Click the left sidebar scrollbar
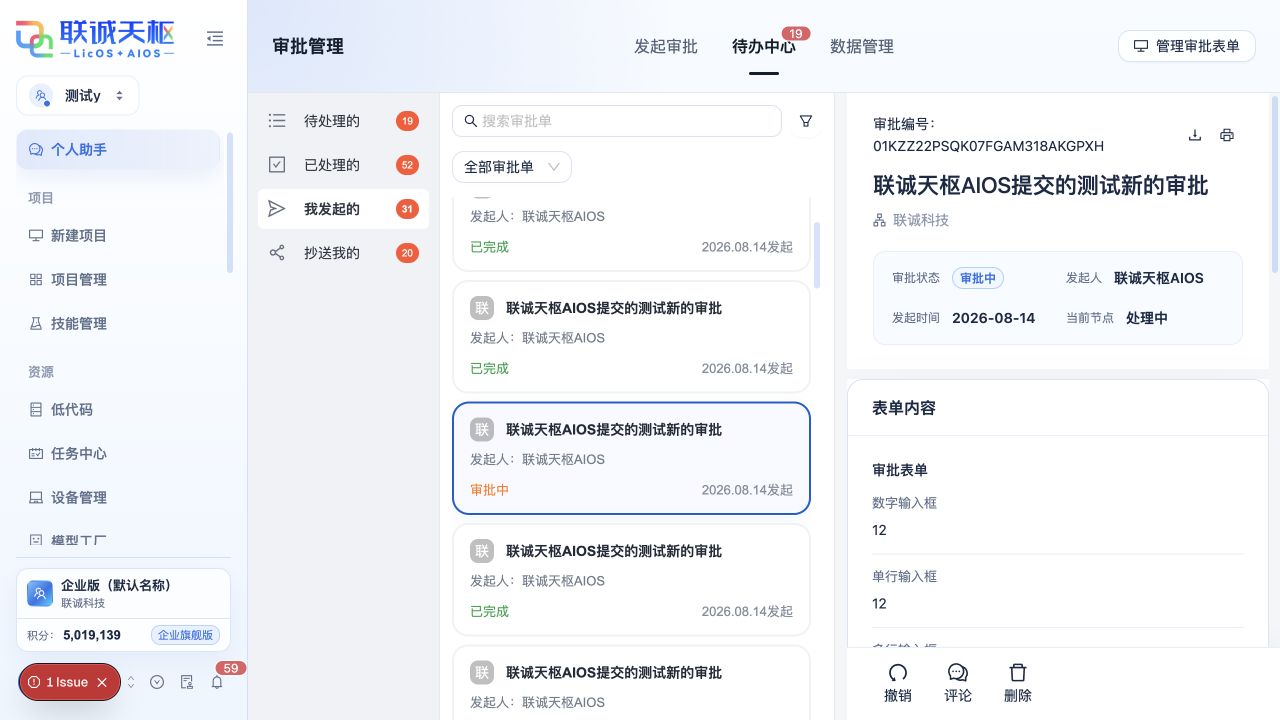 click(231, 203)
